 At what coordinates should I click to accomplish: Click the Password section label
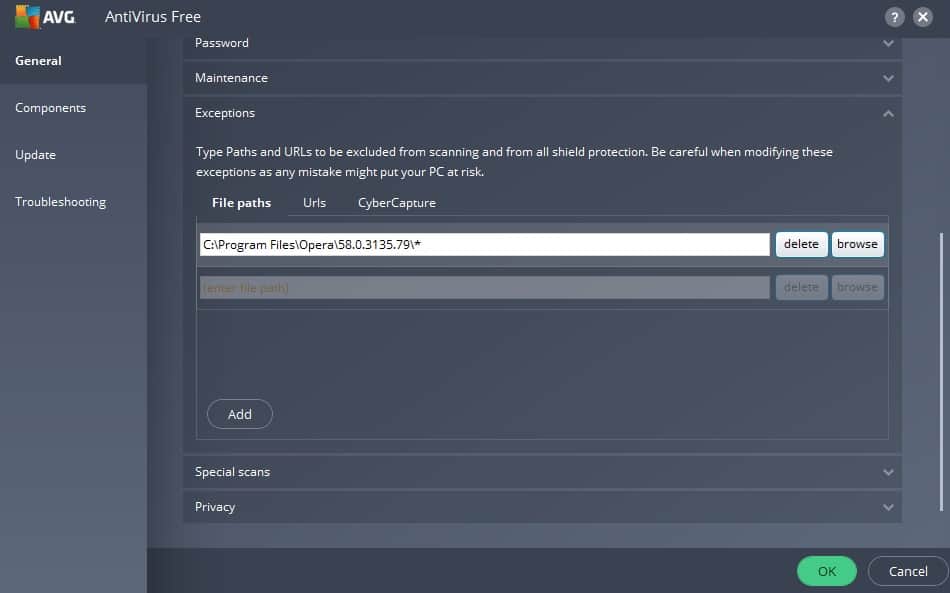point(222,43)
